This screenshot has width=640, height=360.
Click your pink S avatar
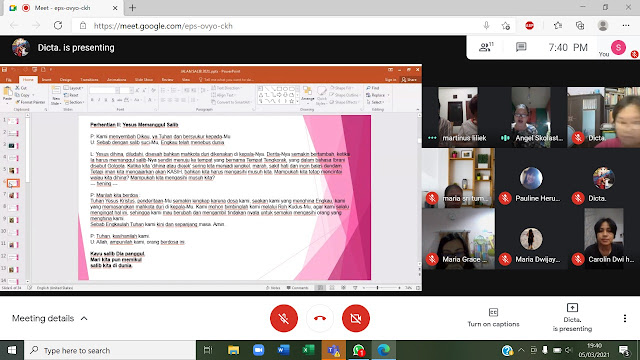click(x=618, y=48)
